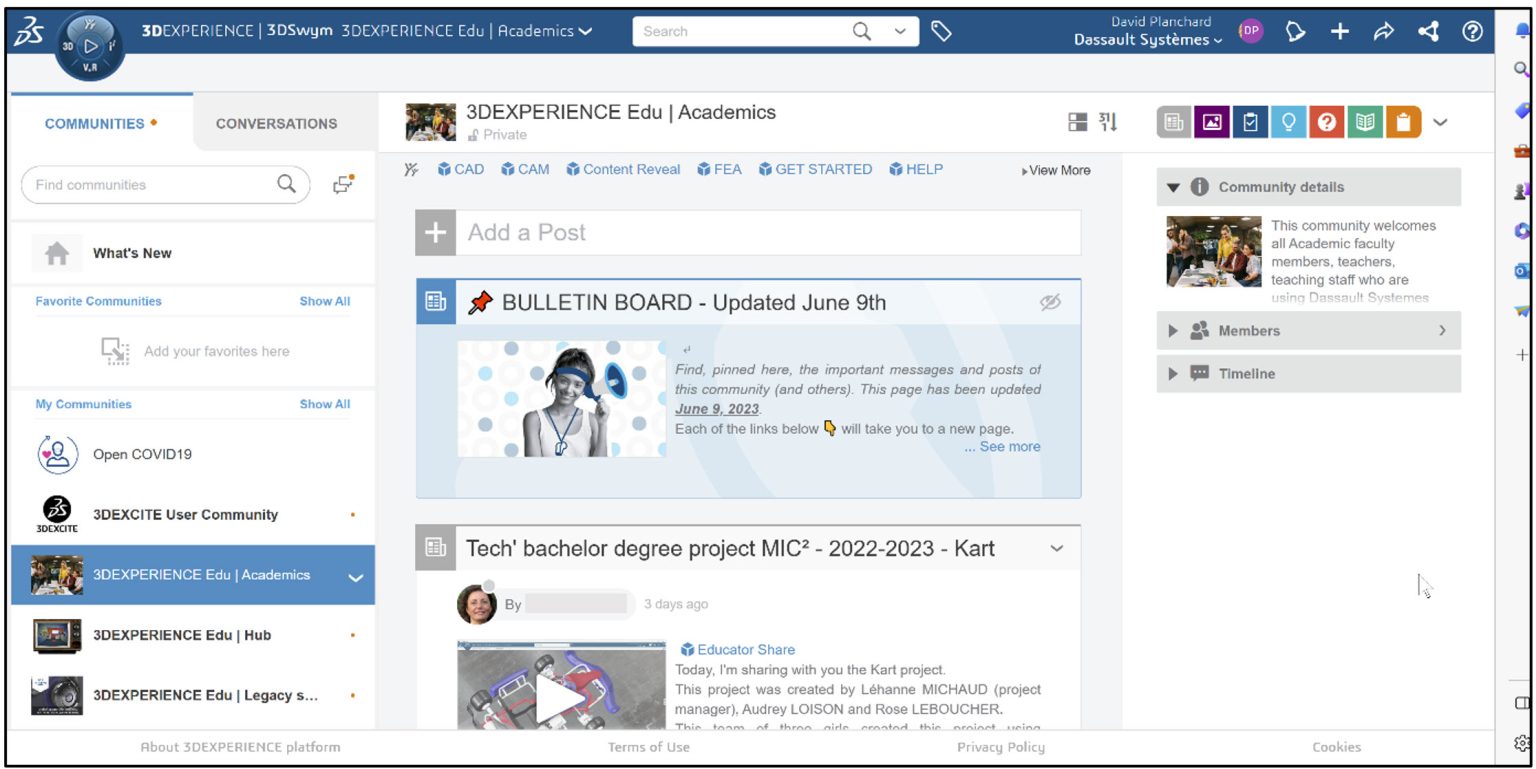Image resolution: width=1536 pixels, height=769 pixels.
Task: Open the notifications icon in top bar
Action: 1295,31
